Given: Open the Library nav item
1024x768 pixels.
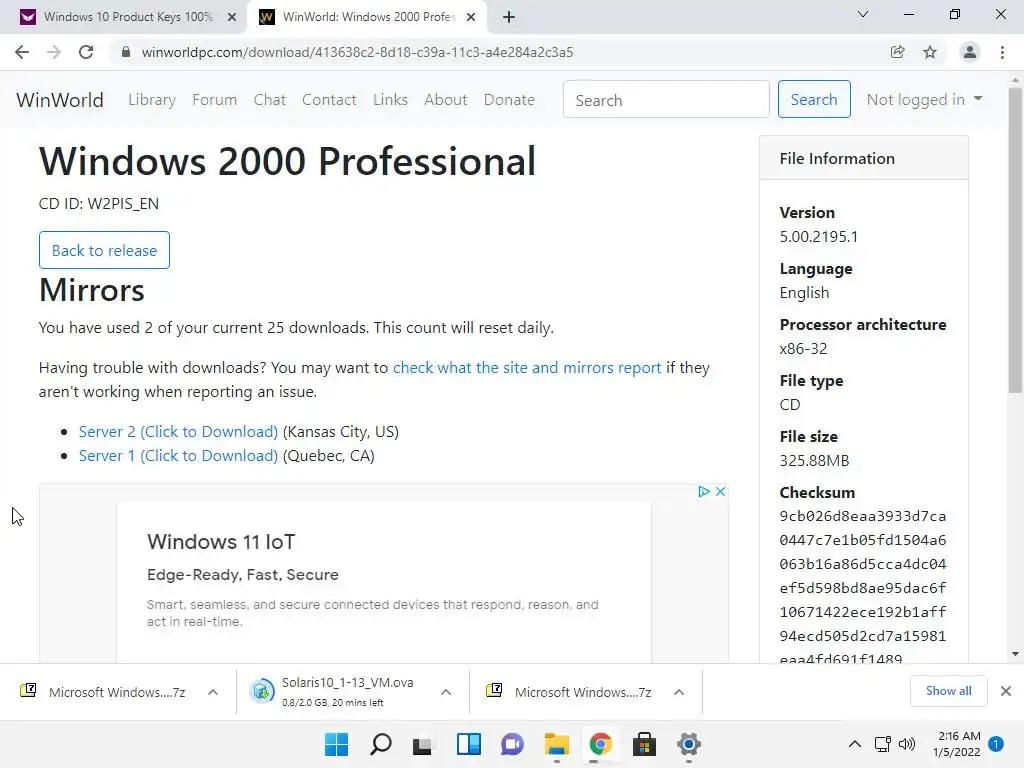Looking at the screenshot, I should (152, 100).
